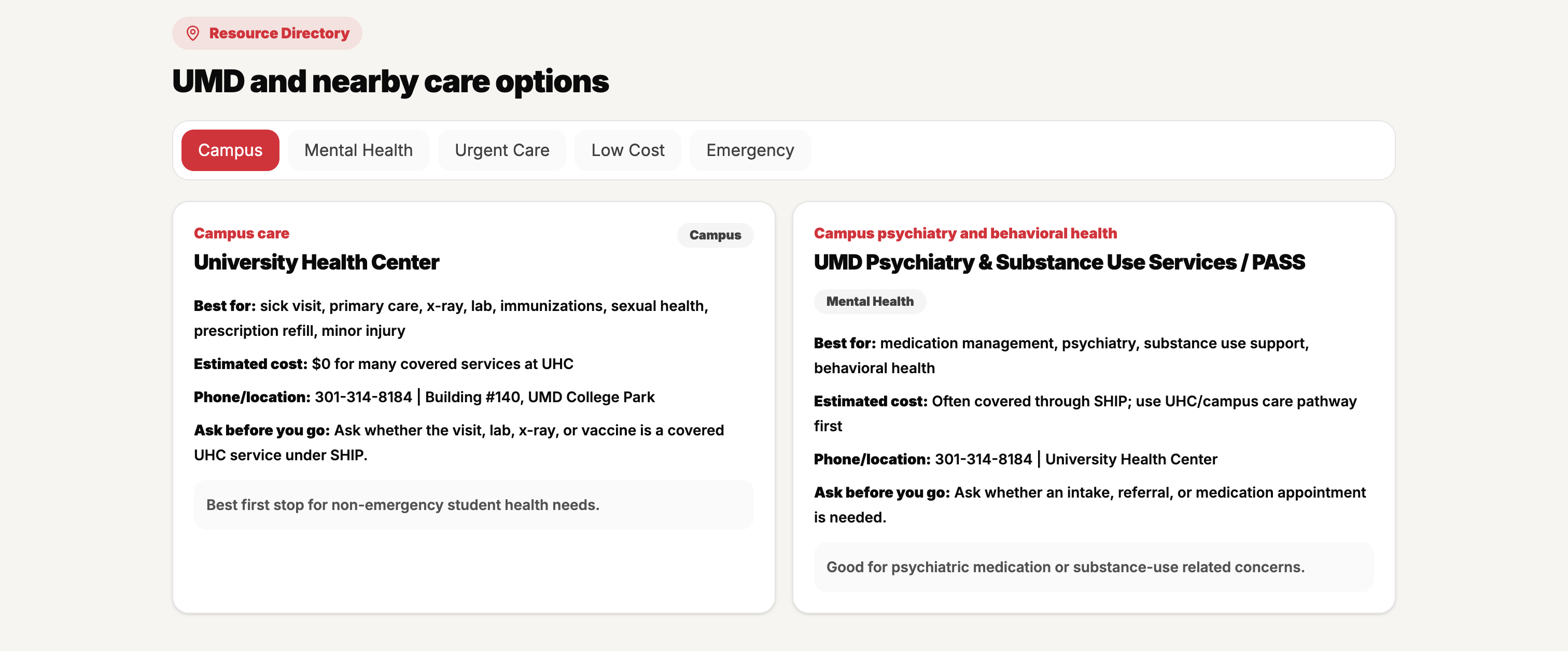Viewport: 1568px width, 651px height.
Task: Open the Urgent Care tab
Action: [501, 150]
